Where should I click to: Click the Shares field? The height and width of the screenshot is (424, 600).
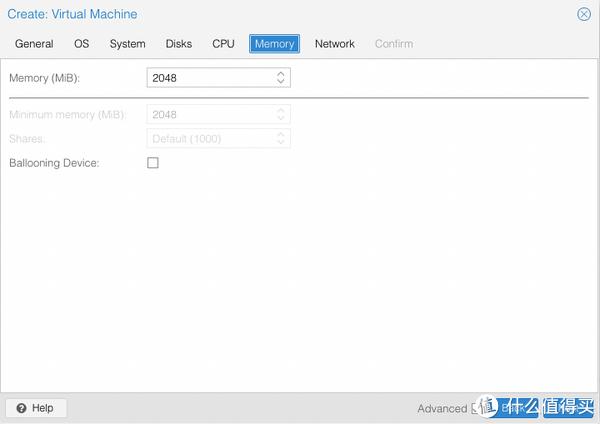218,139
